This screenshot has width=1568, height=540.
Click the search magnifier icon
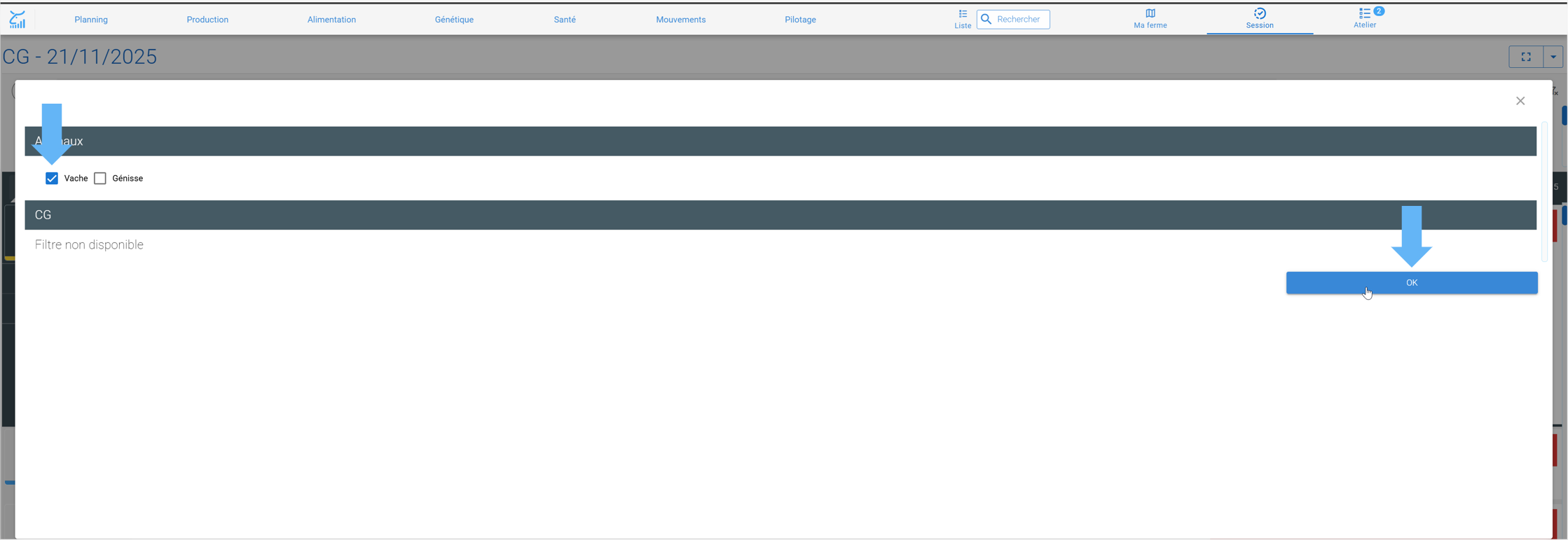coord(986,19)
